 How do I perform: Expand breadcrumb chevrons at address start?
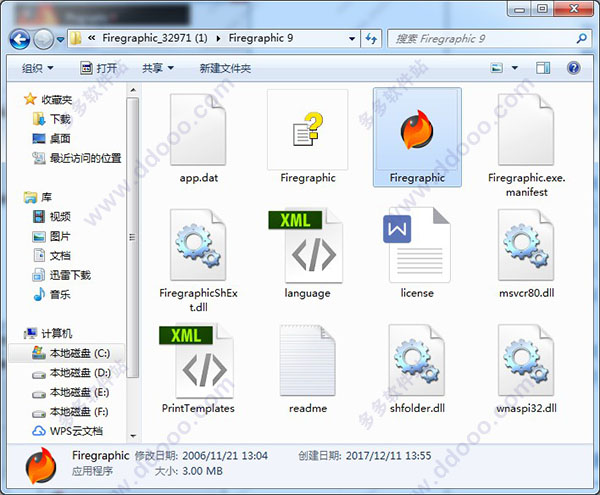(91, 38)
